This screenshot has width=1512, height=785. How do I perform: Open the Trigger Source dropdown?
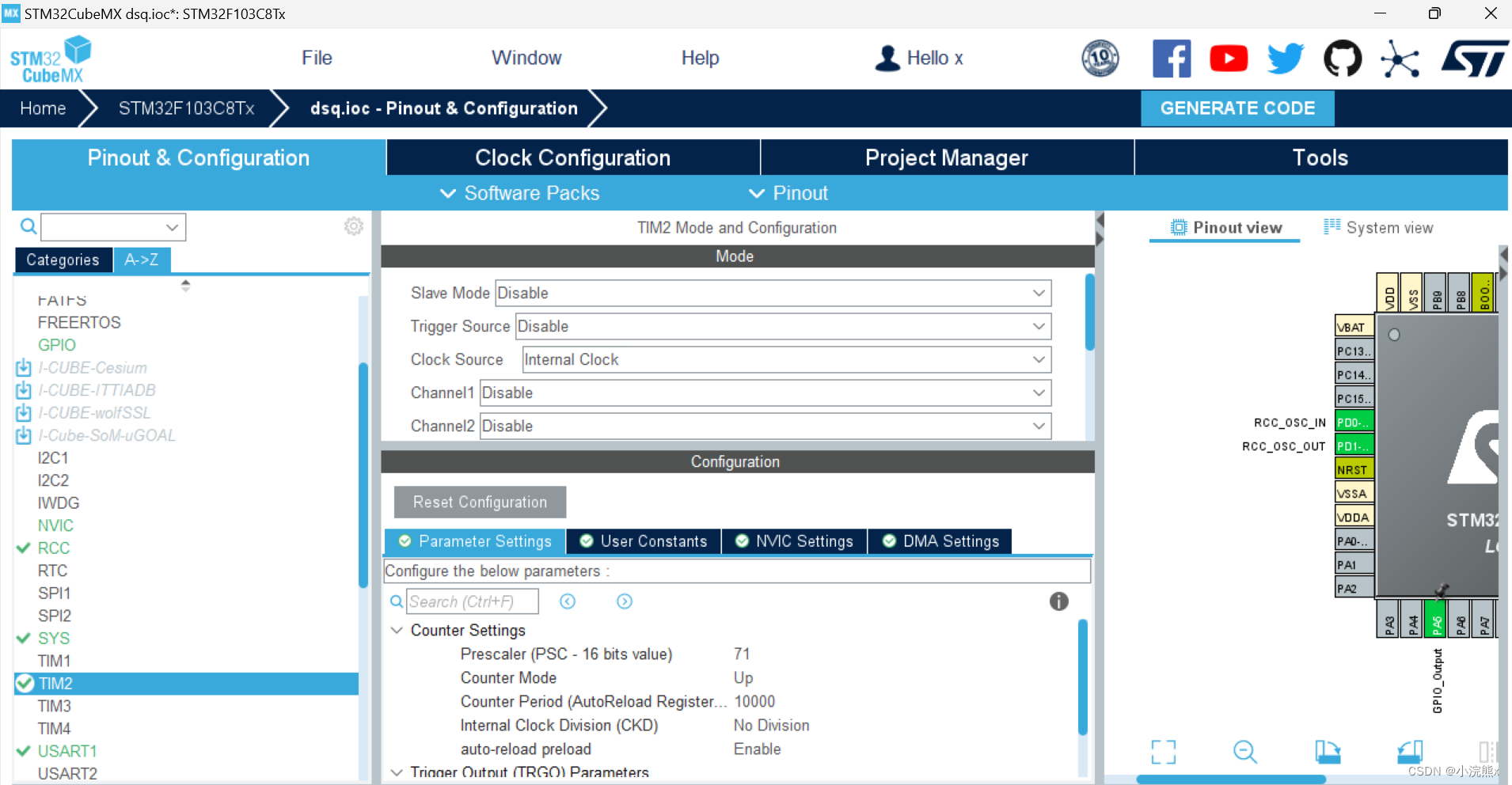(x=783, y=326)
